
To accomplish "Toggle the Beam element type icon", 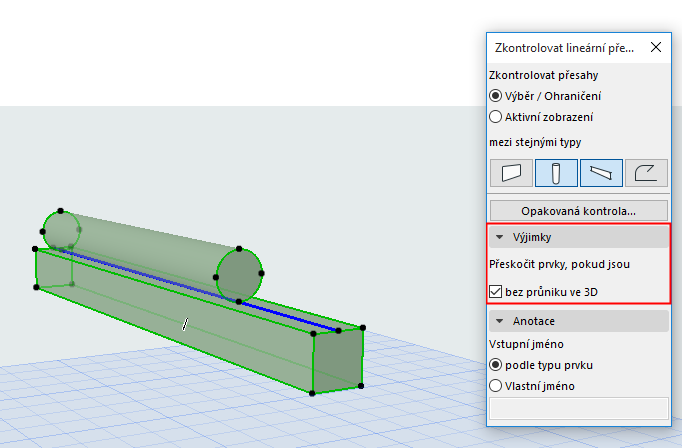I will tap(601, 173).
